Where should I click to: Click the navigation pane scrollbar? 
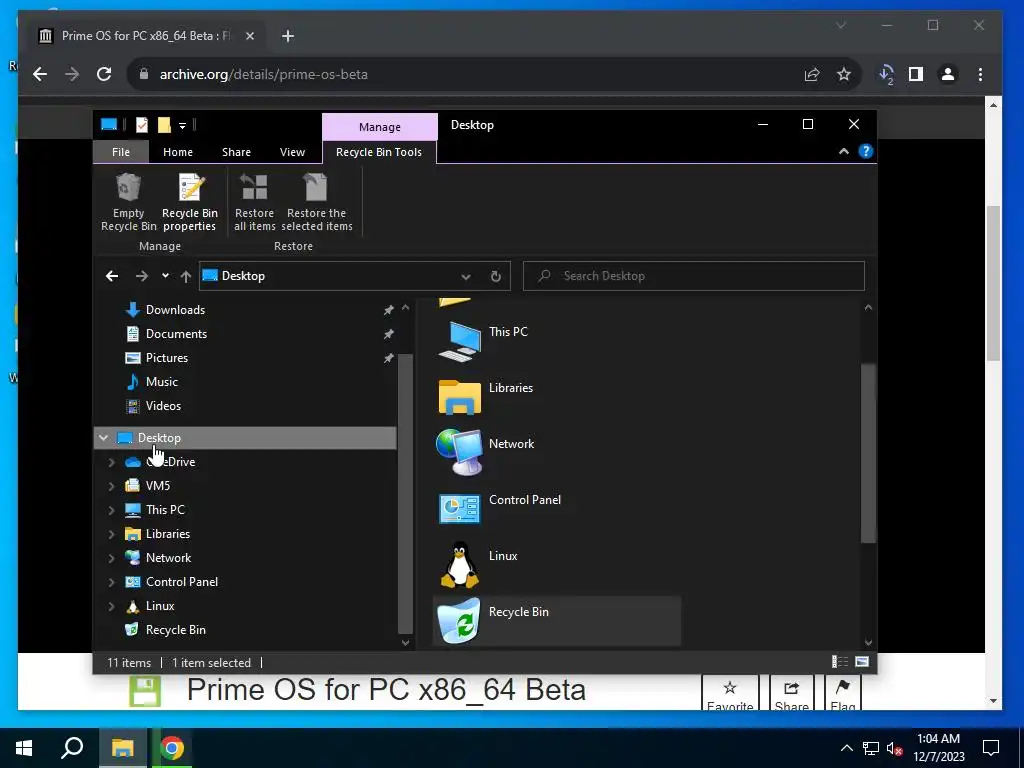pos(405,493)
